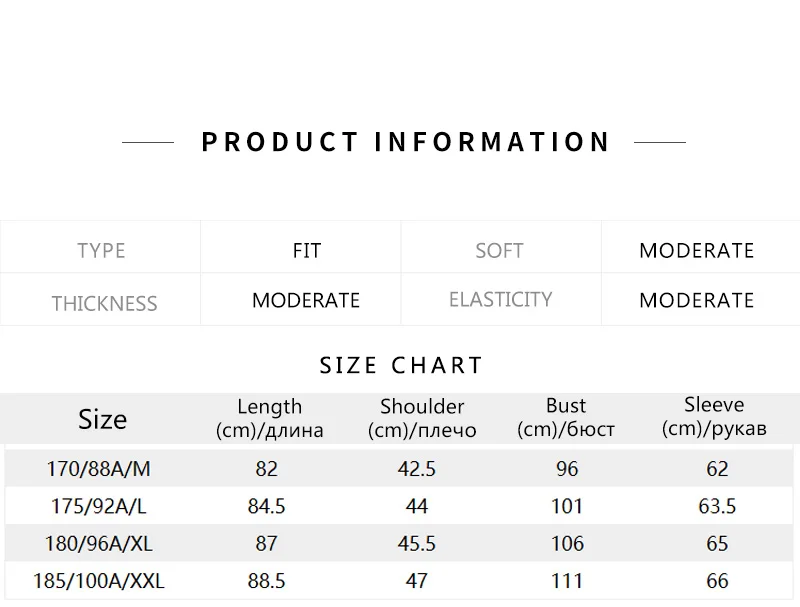Select the Bust (cm) column header

[566, 418]
